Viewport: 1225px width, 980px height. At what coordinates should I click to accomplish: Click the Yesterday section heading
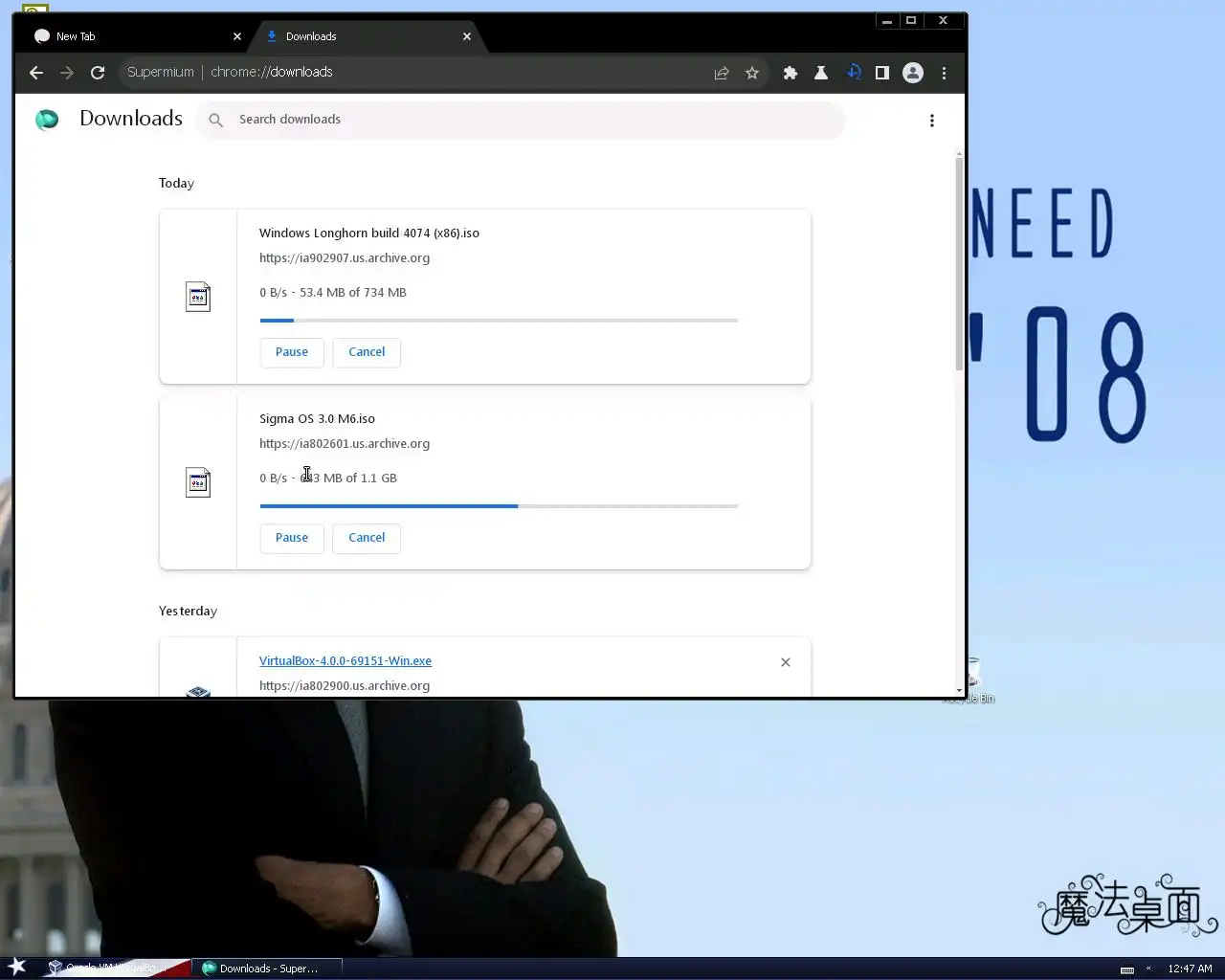click(188, 612)
